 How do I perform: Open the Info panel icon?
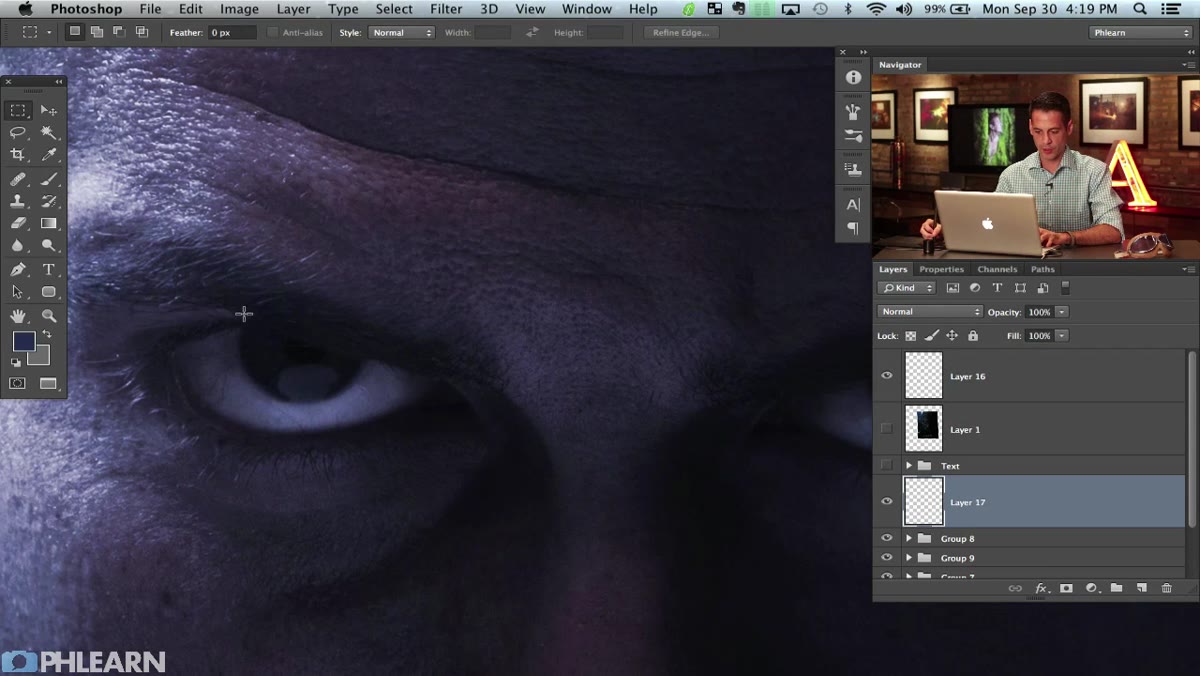853,77
